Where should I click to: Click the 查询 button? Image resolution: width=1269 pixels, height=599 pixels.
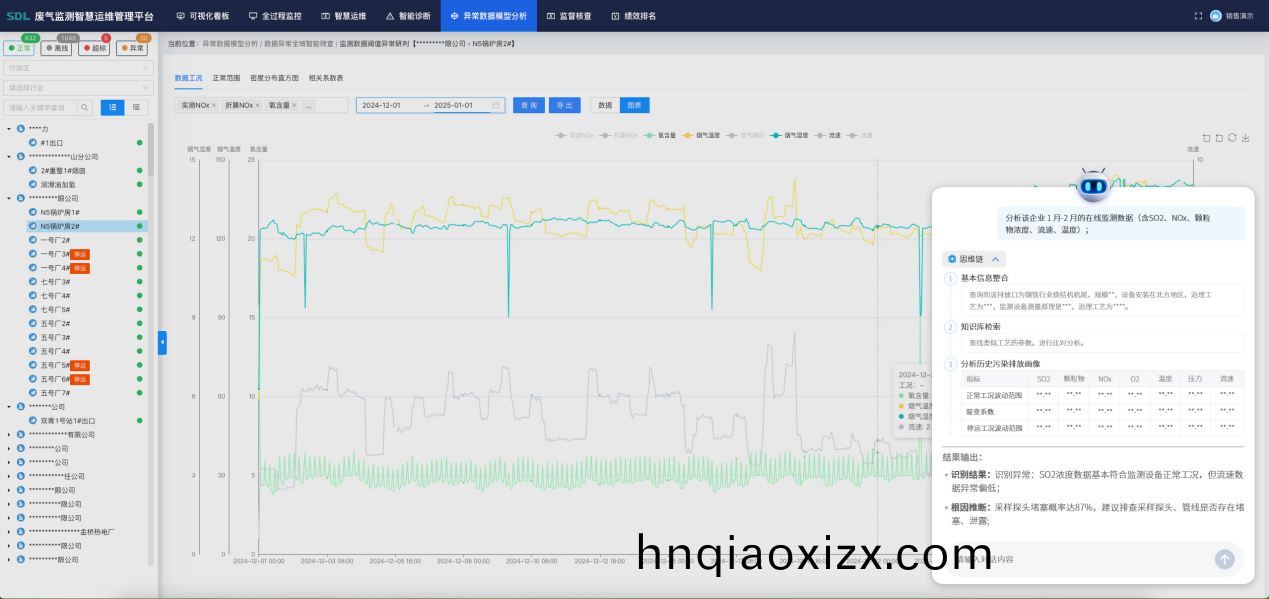(x=528, y=105)
